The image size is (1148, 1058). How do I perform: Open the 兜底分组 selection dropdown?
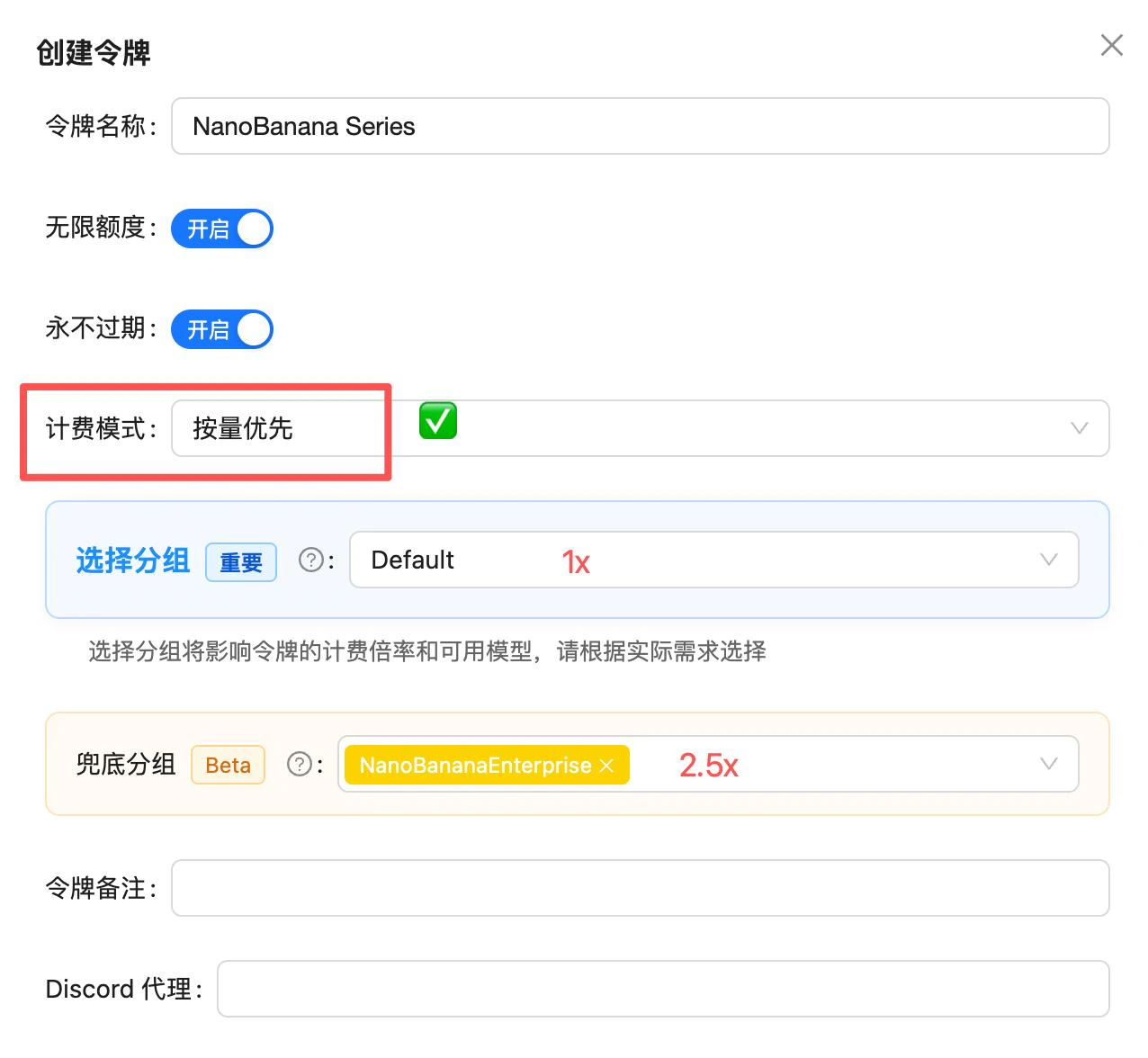point(1048,764)
